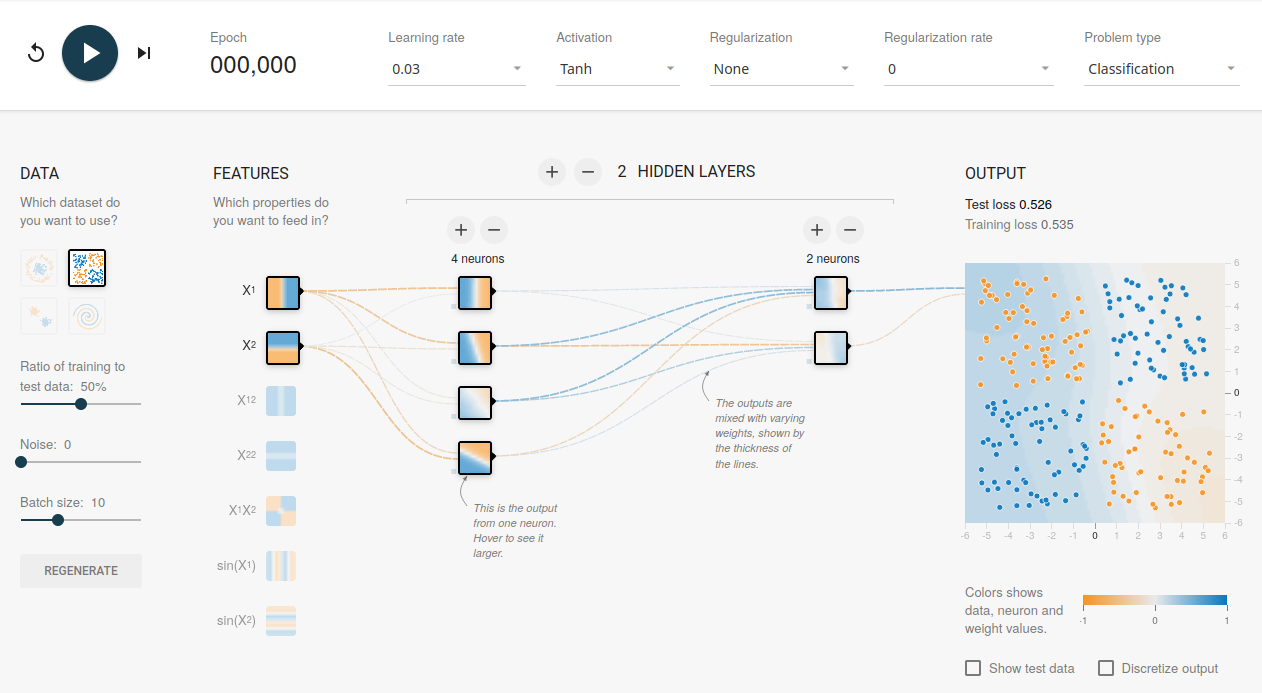Select the Gaussian dataset thumbnail
The image size is (1262, 693).
(x=39, y=316)
